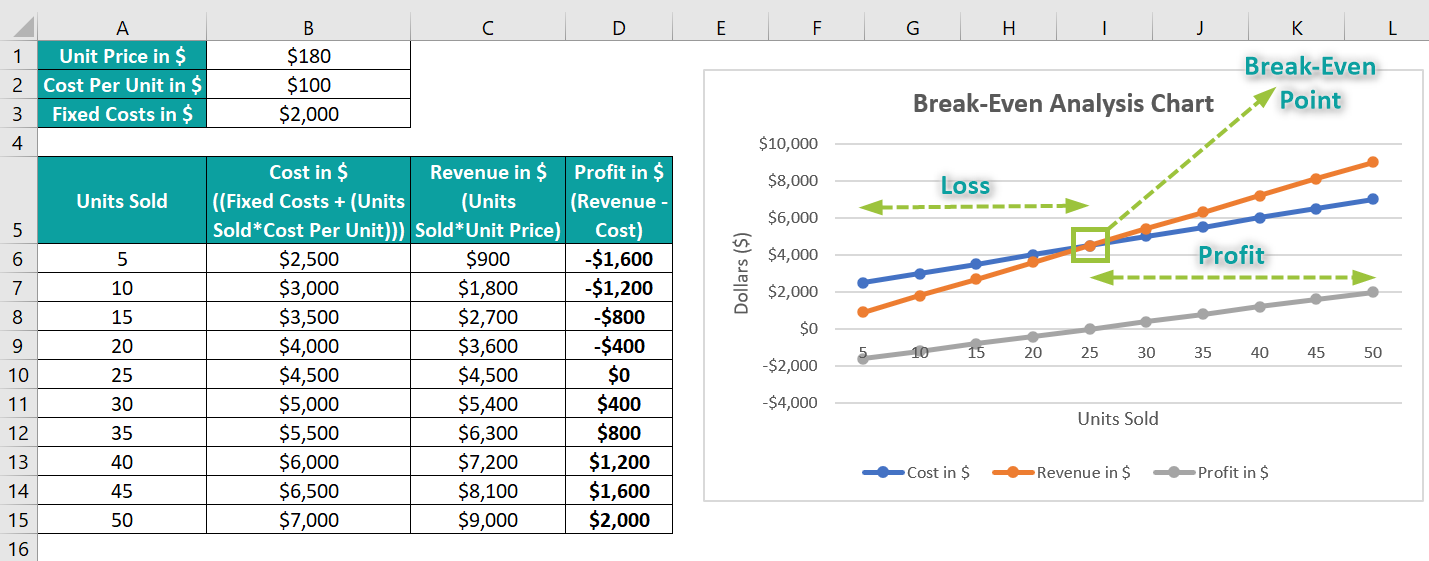Click the orange Revenue point at 5 units
The image size is (1429, 561).
863,312
